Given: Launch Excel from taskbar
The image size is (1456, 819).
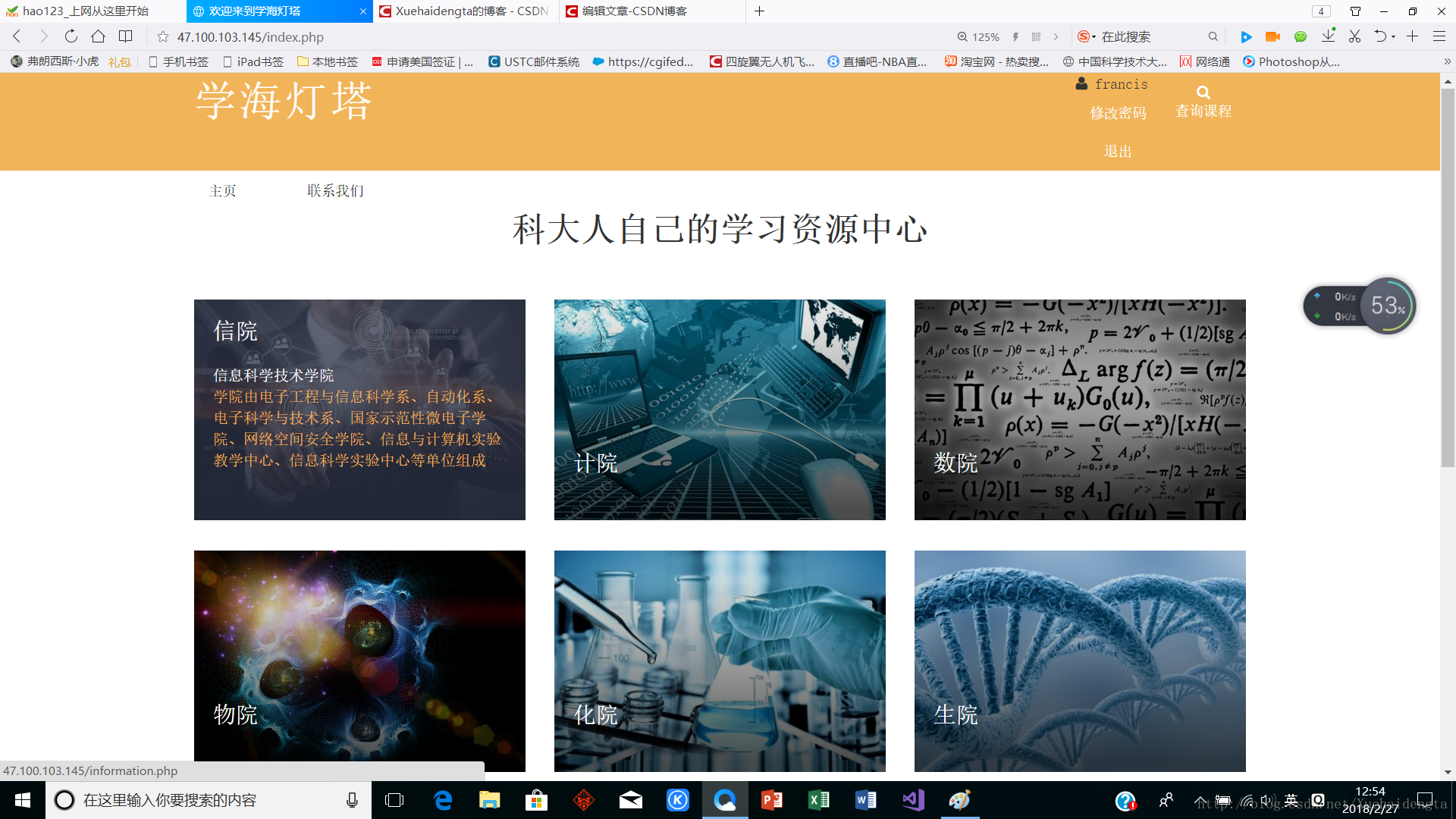Looking at the screenshot, I should tap(819, 800).
